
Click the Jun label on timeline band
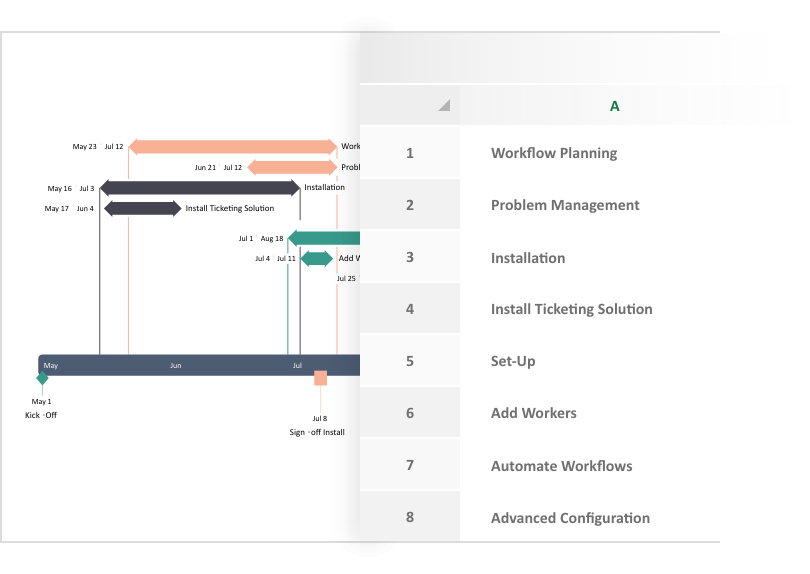(x=175, y=366)
